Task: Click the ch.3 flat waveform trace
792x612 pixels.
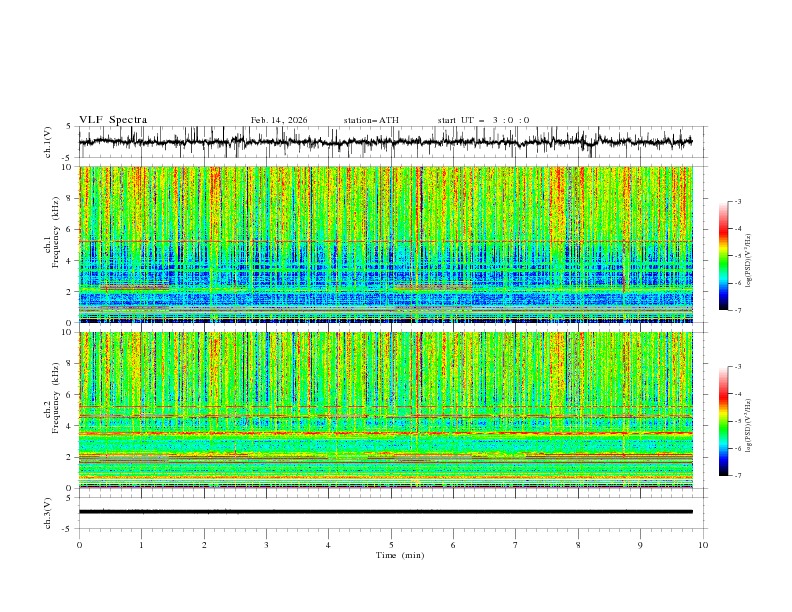Action: pos(385,512)
